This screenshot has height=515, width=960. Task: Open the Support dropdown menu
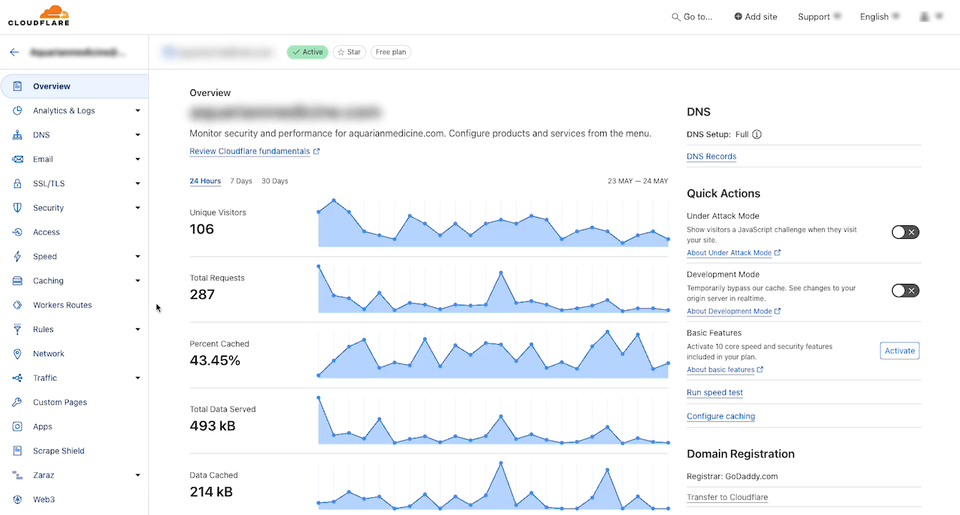[x=819, y=17]
